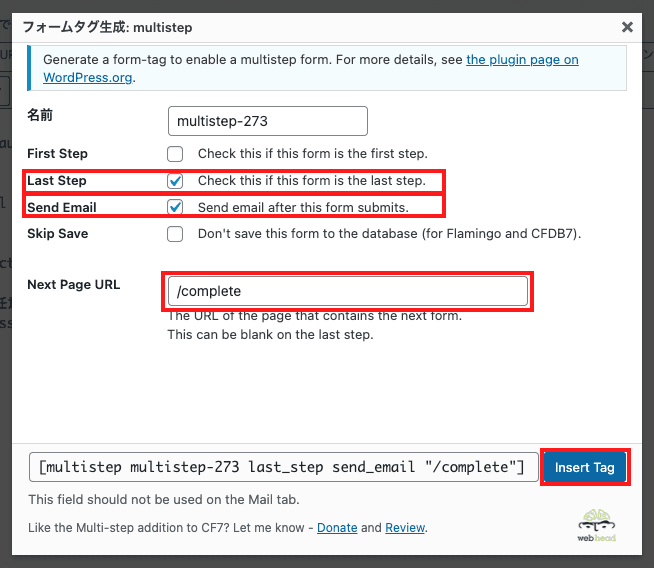Screen dimensions: 654x568
Task: Click the multistep-273 name field
Action: [267, 121]
